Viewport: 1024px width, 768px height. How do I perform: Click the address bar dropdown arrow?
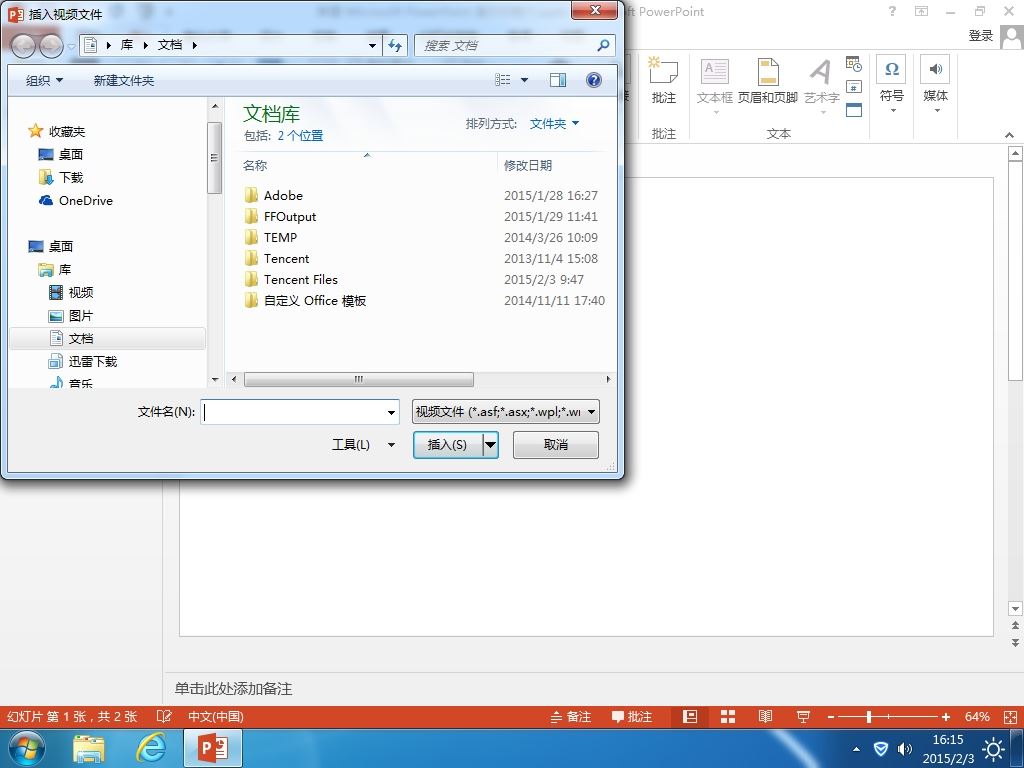tap(372, 45)
